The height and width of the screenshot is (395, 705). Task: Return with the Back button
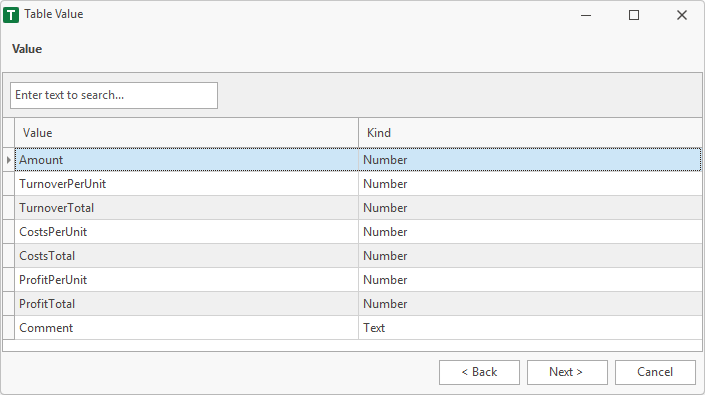[x=479, y=372]
